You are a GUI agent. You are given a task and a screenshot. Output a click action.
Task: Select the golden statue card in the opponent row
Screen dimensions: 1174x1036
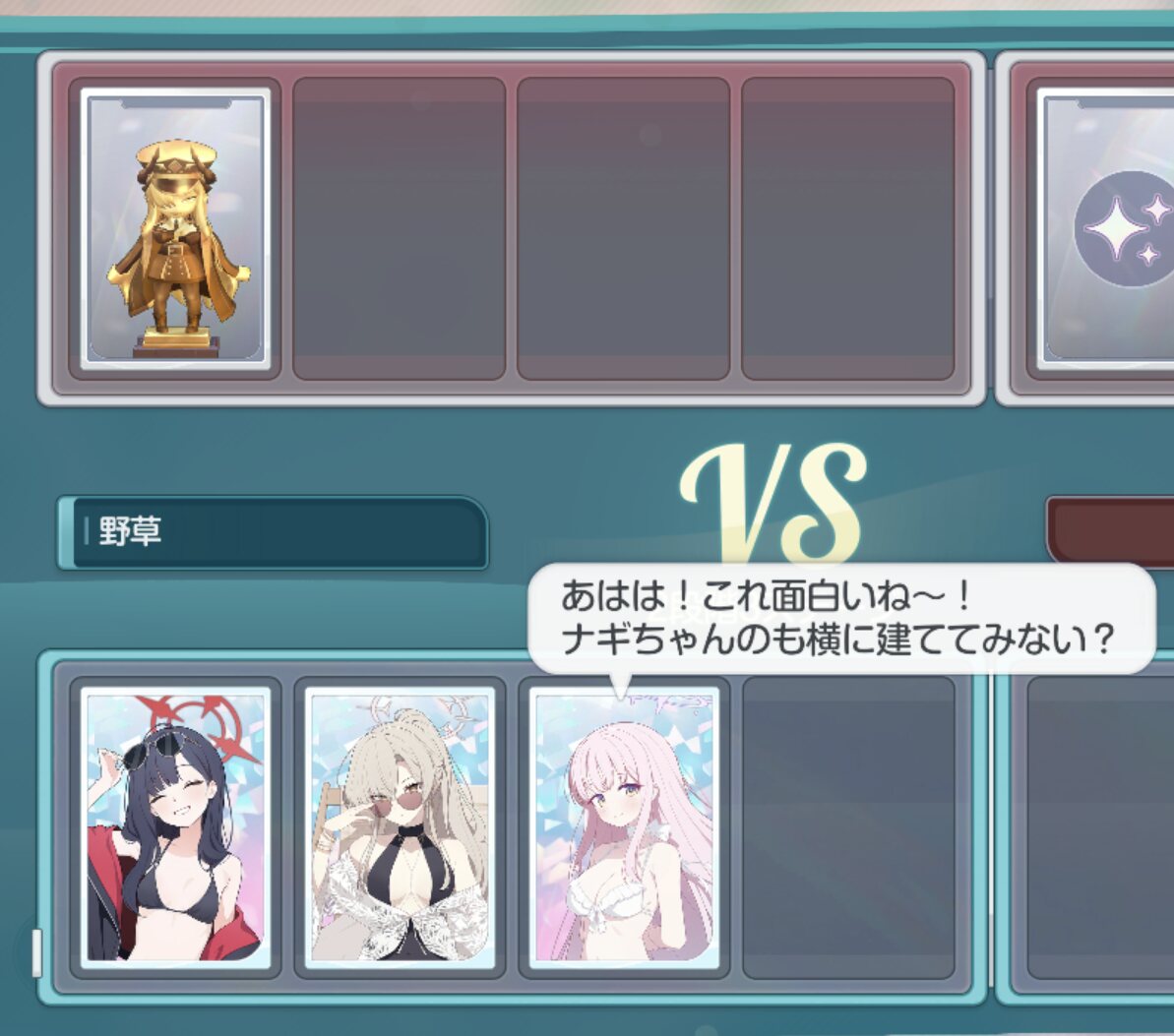point(175,228)
